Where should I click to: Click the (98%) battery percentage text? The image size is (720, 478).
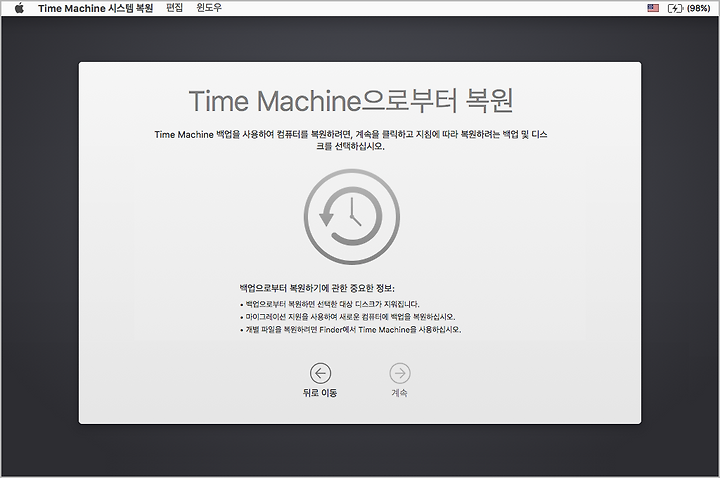click(x=698, y=8)
